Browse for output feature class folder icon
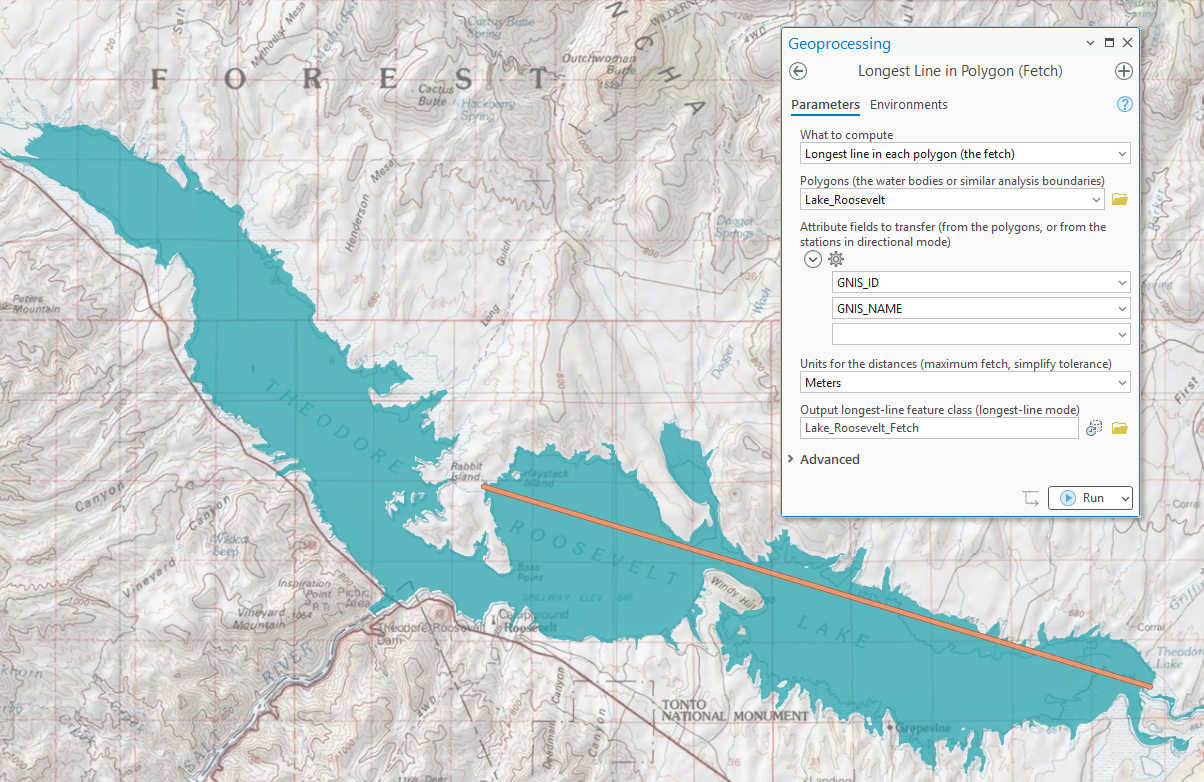The width and height of the screenshot is (1204, 782). pyautogui.click(x=1120, y=428)
